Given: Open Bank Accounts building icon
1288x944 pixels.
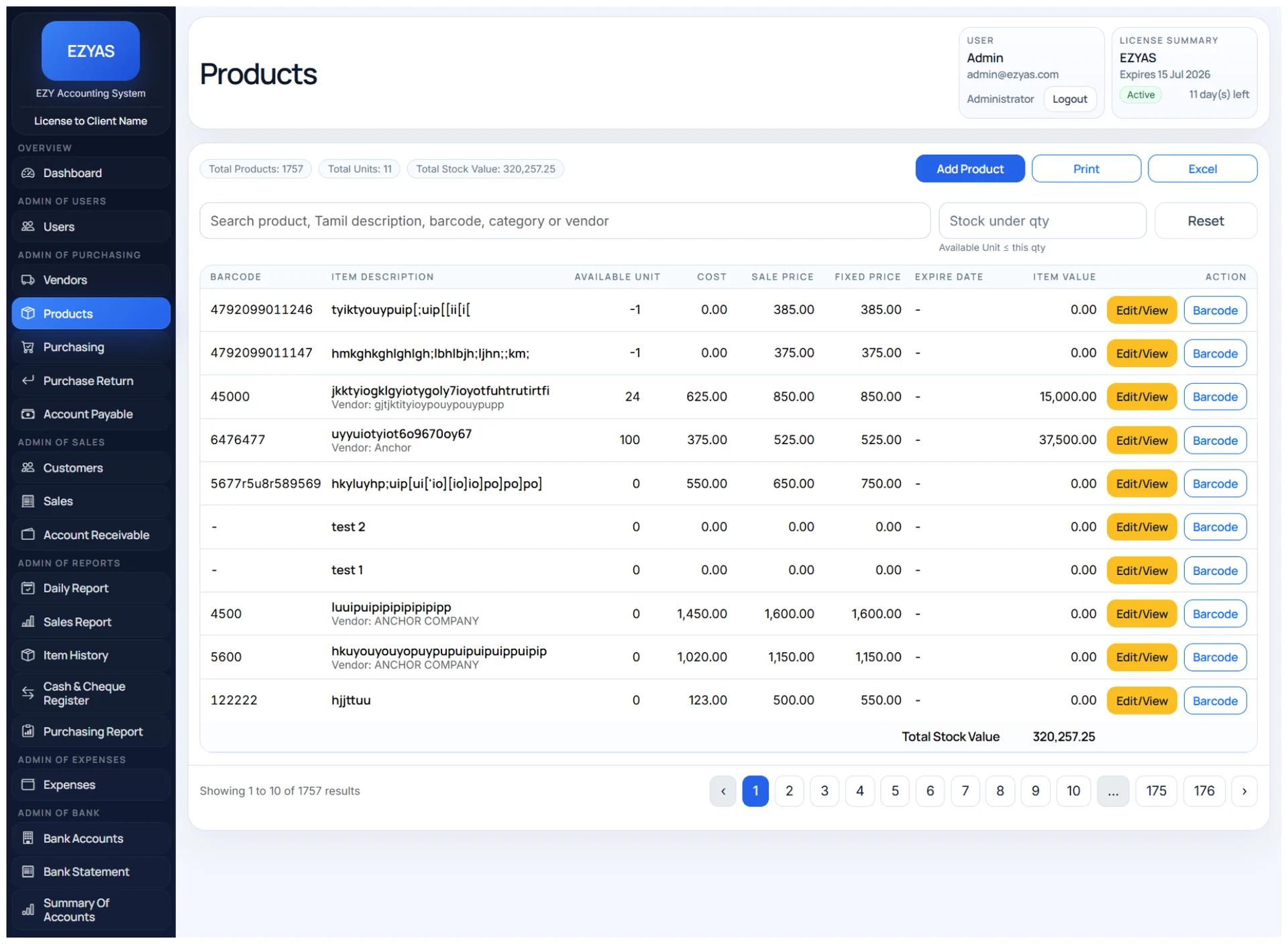Looking at the screenshot, I should click(x=28, y=839).
